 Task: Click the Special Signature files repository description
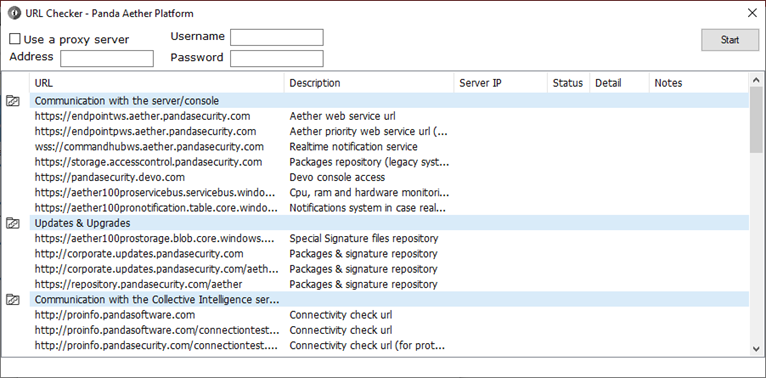[x=364, y=238]
